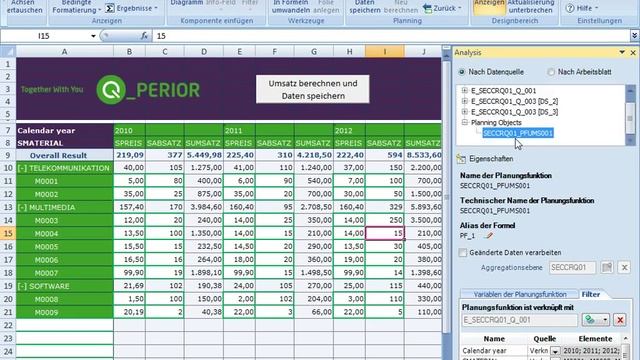Select the SMATERIAL header cell
The height and width of the screenshot is (360, 640).
click(x=64, y=143)
